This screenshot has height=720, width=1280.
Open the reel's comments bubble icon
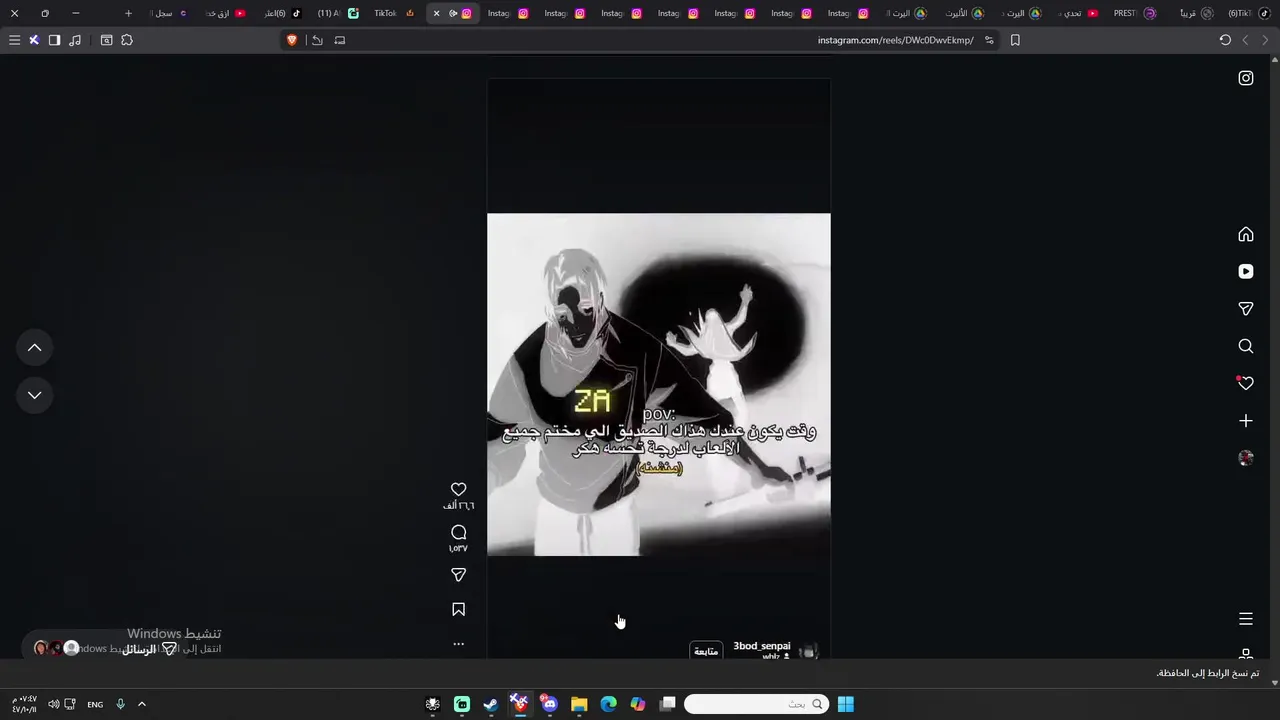(x=459, y=532)
